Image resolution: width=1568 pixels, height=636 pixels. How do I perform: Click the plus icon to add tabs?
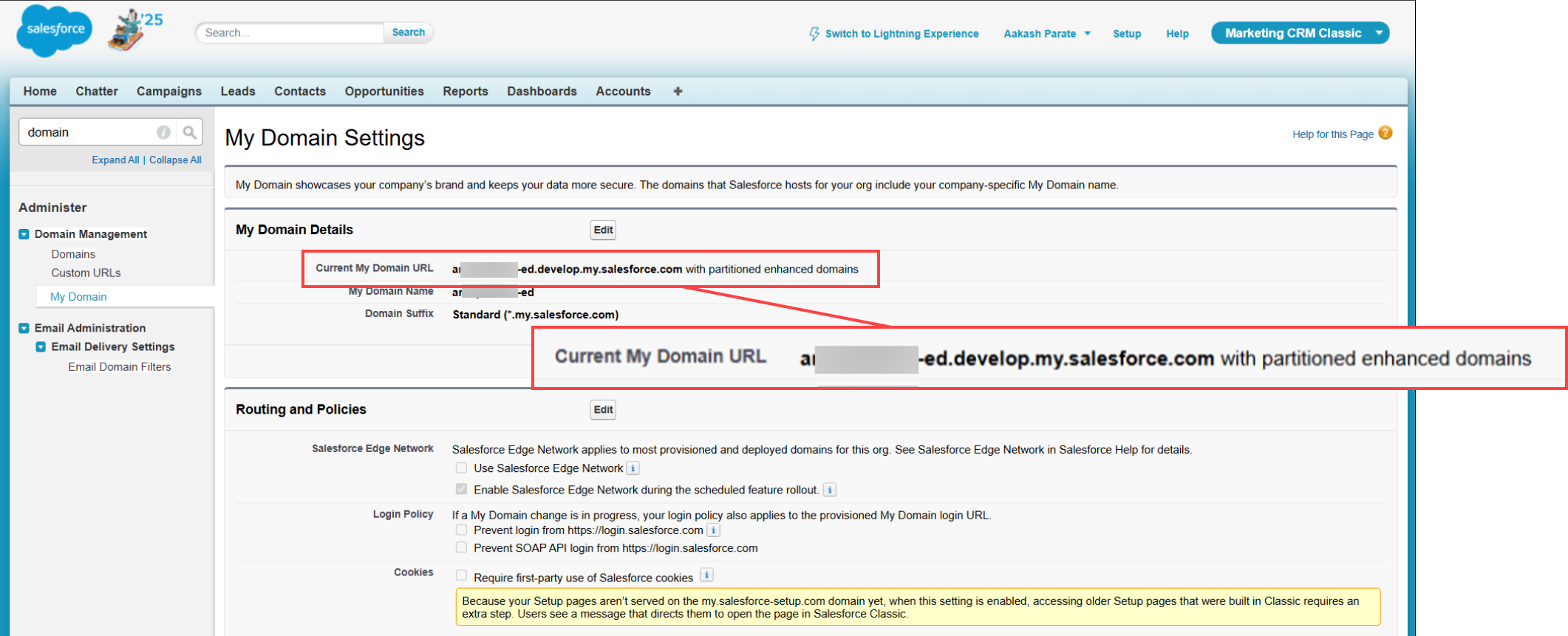[x=678, y=92]
